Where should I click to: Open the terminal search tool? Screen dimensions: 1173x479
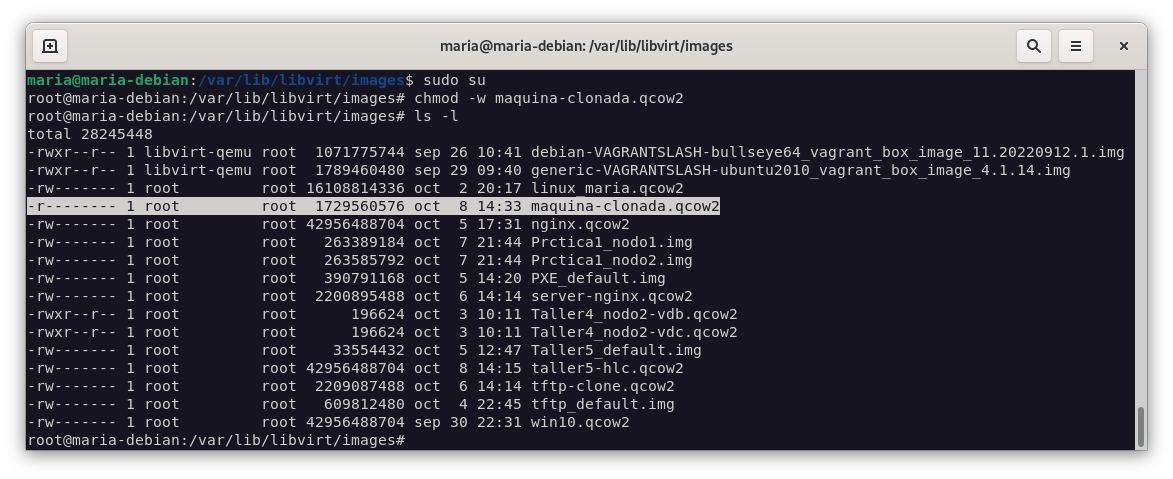click(x=1034, y=46)
